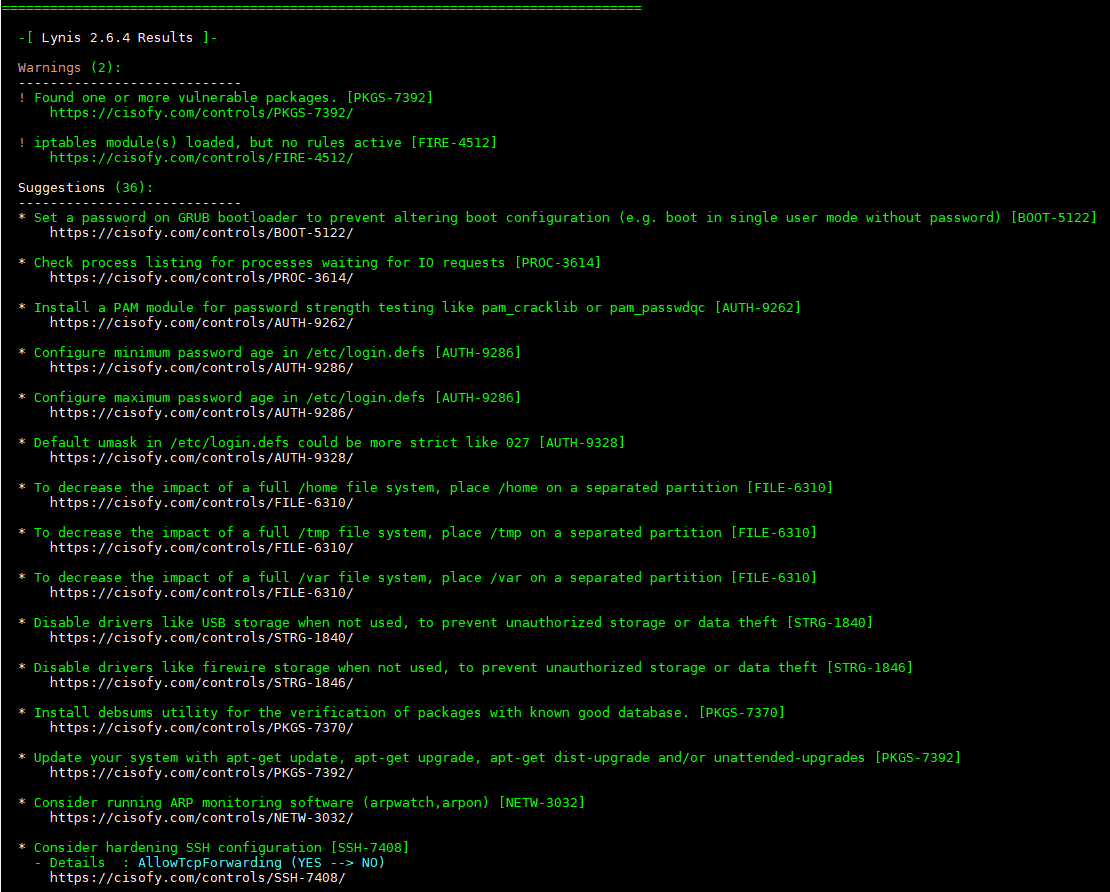Select the Warnings (2) heading
Screen dimensions: 1110x892
(x=69, y=68)
